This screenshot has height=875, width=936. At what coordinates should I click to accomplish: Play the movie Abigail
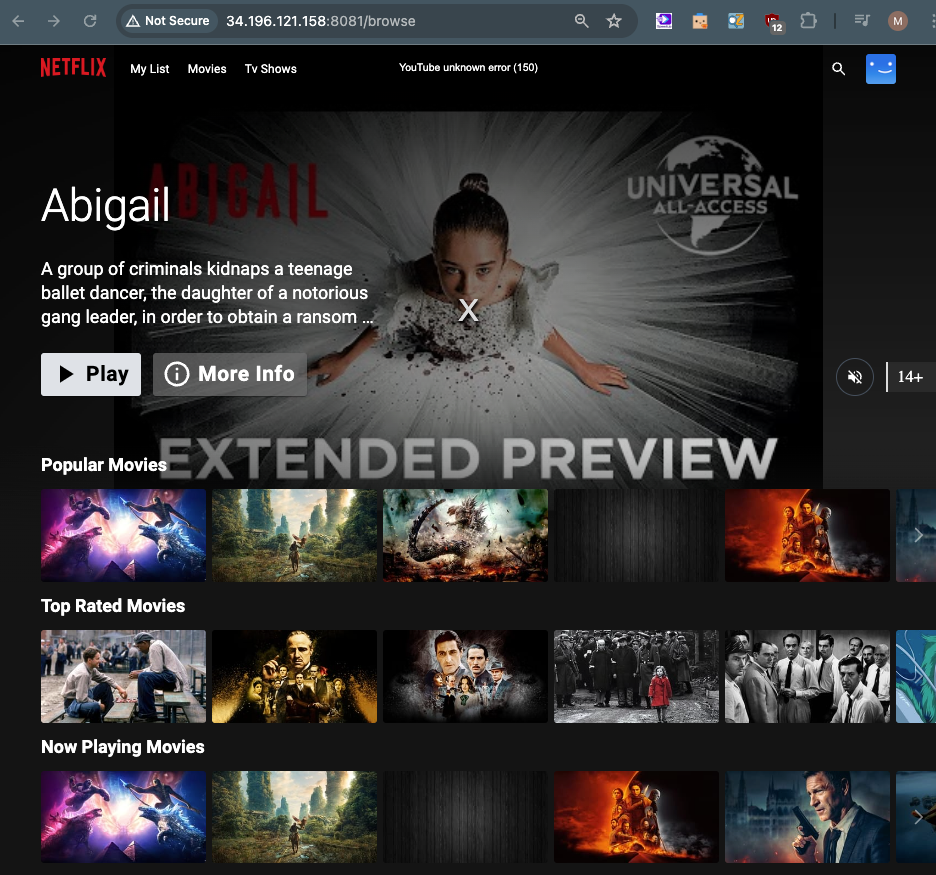click(x=90, y=374)
